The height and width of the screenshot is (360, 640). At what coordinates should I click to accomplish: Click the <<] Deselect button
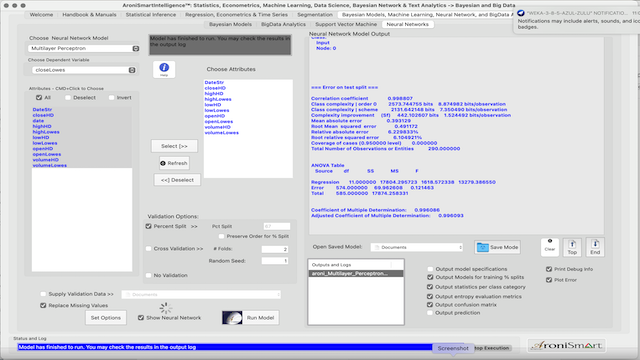pyautogui.click(x=177, y=180)
